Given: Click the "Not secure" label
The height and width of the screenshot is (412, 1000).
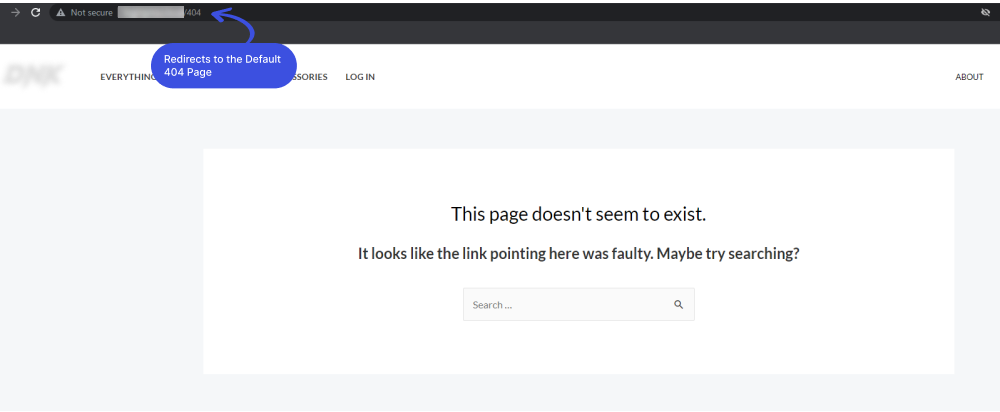Looking at the screenshot, I should [x=91, y=13].
